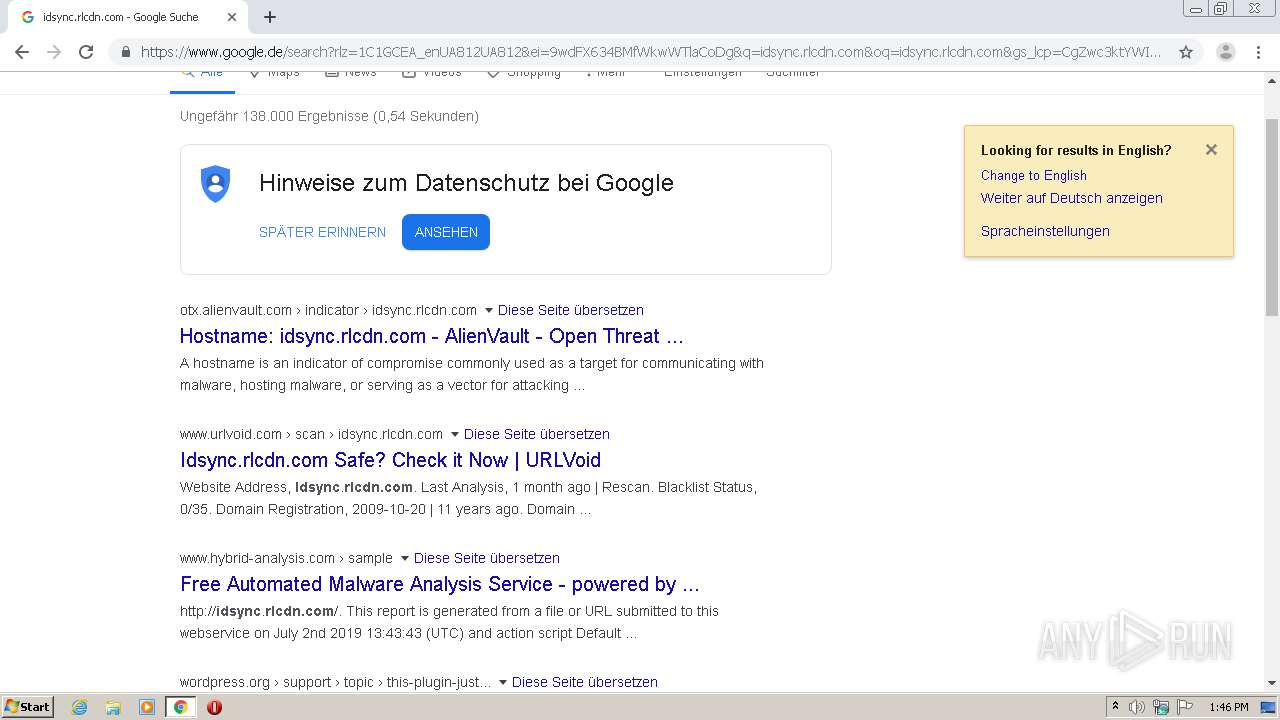Open the Chrome three-dot menu

[1258, 52]
